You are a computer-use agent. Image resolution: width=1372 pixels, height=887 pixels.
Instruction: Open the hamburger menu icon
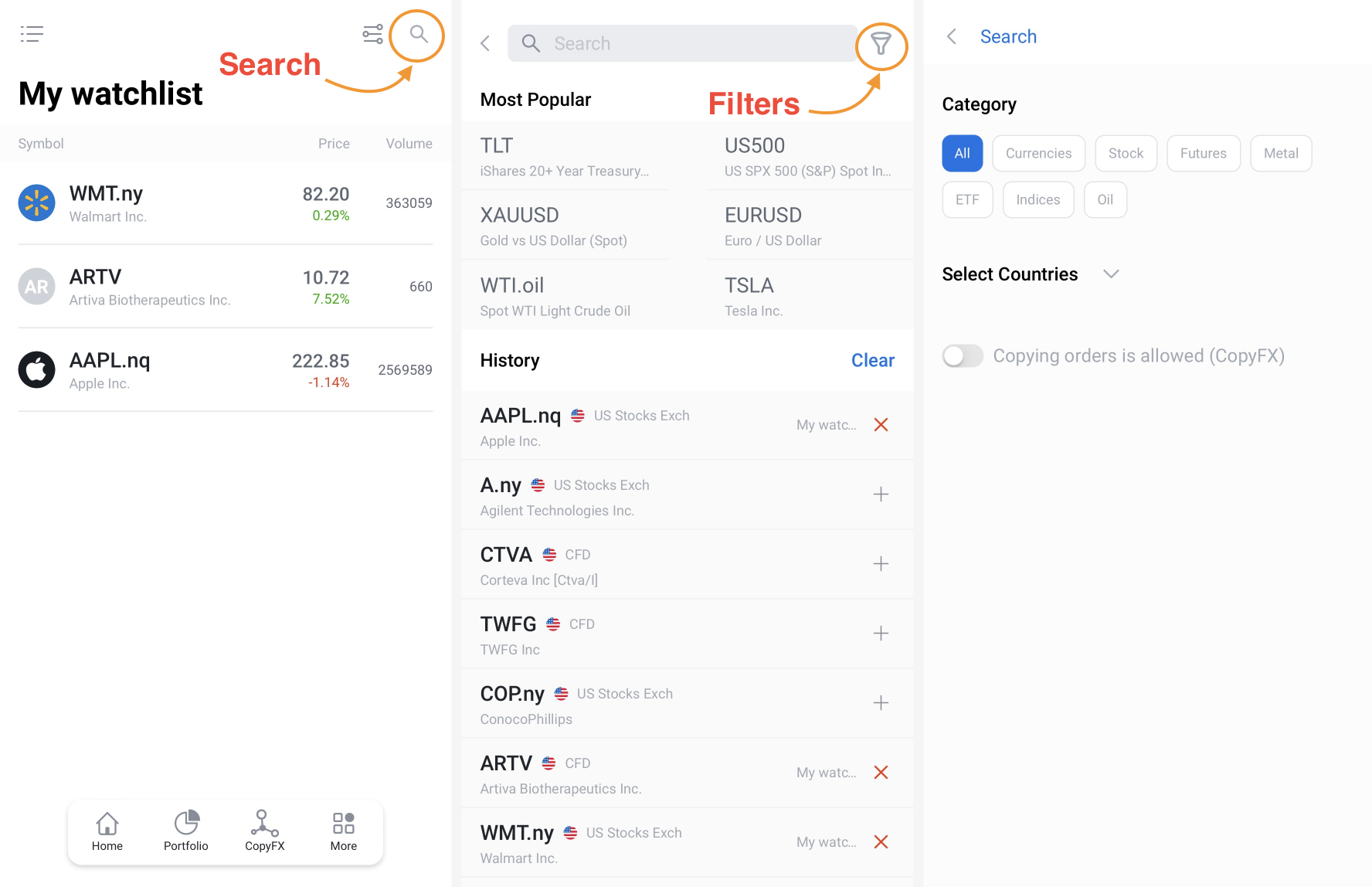point(32,34)
